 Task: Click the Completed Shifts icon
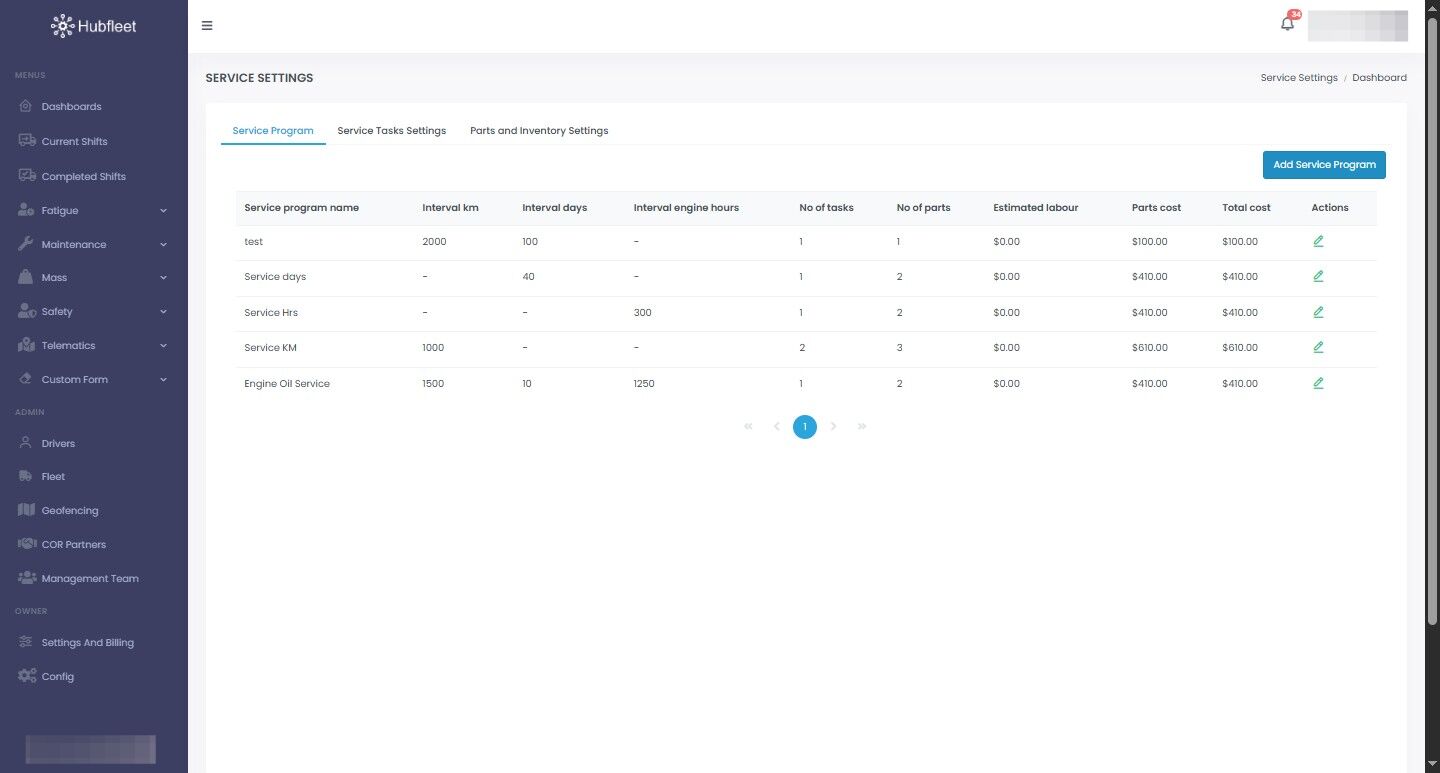tap(26, 176)
